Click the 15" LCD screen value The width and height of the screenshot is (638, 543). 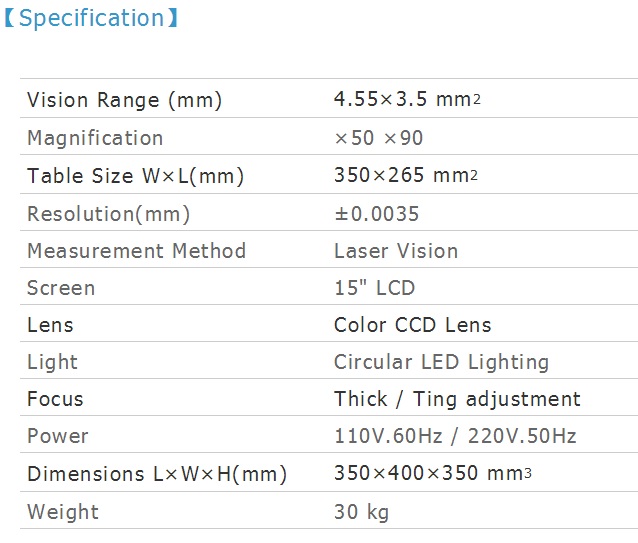click(374, 288)
